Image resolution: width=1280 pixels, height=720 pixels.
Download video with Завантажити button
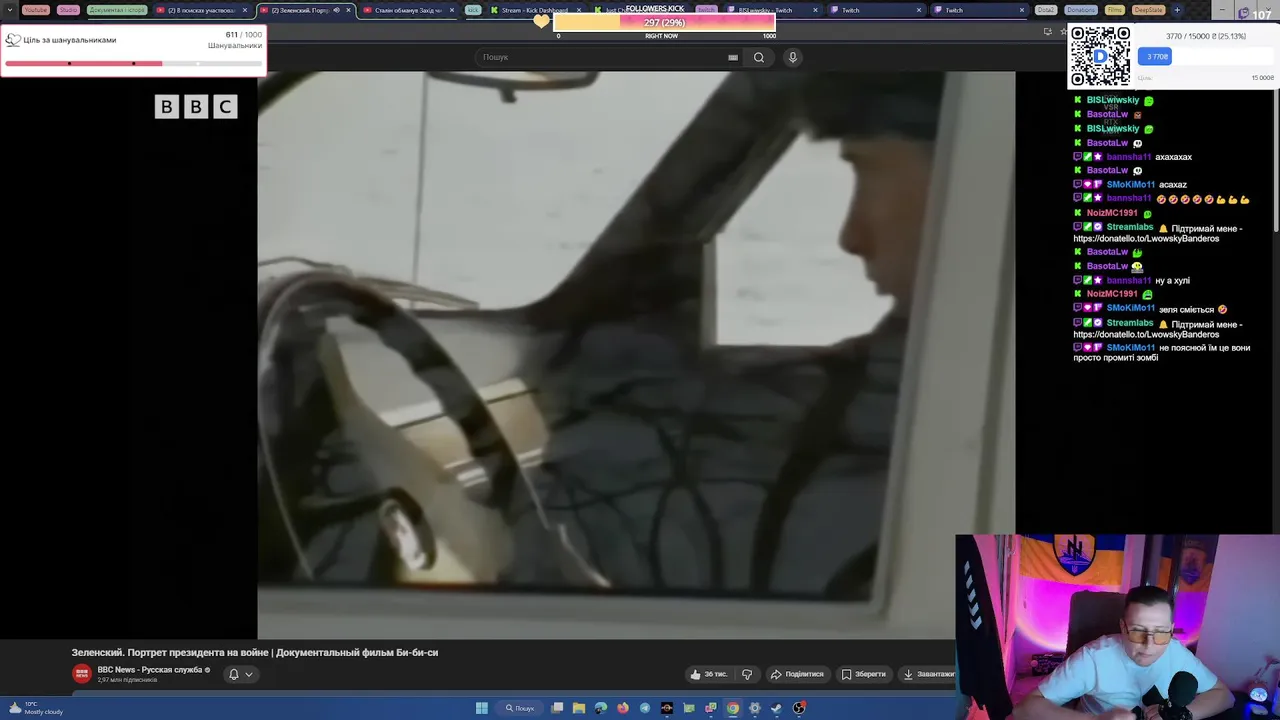[x=929, y=674]
